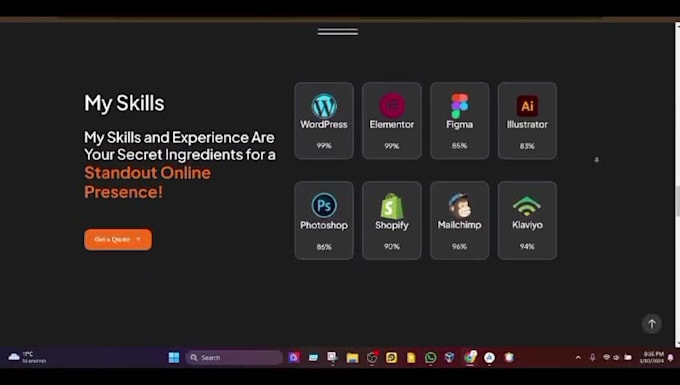
Task: Open the taskbar clock and date
Action: point(652,357)
